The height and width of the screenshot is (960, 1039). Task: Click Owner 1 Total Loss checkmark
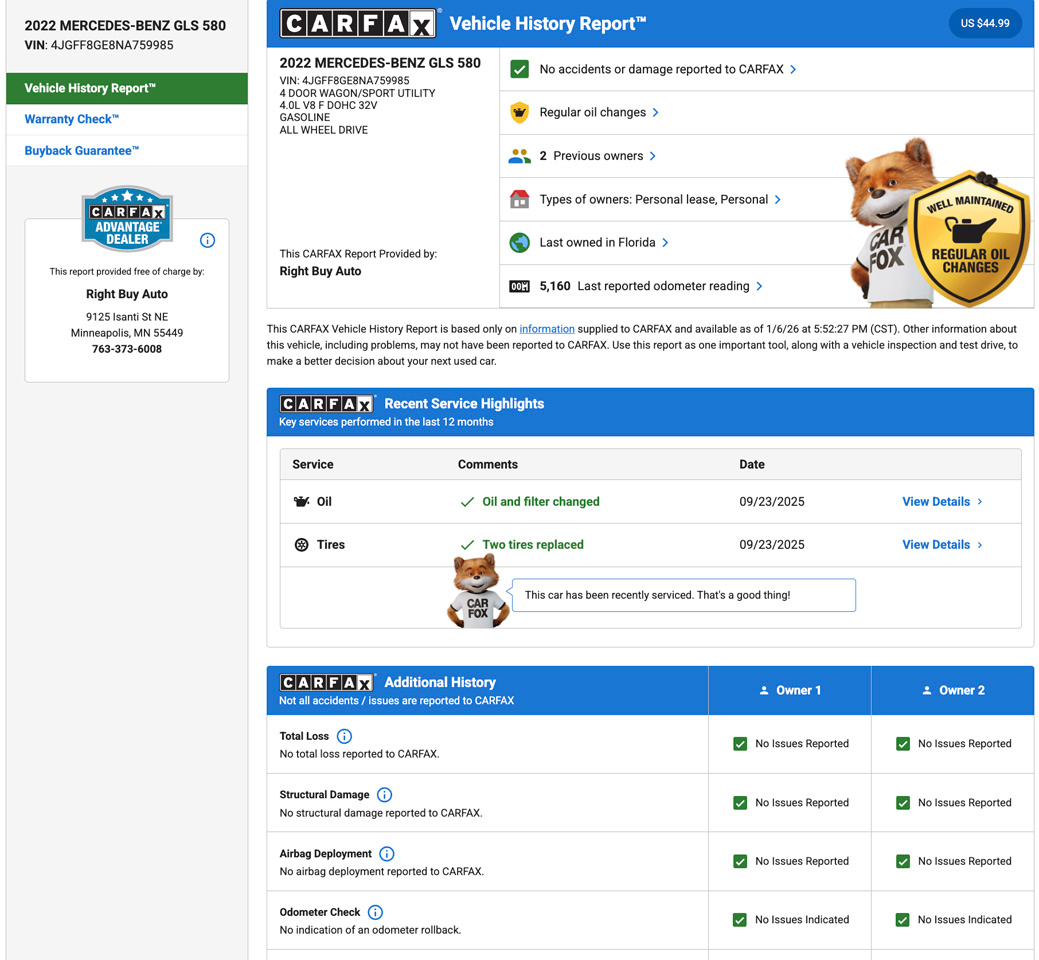740,744
